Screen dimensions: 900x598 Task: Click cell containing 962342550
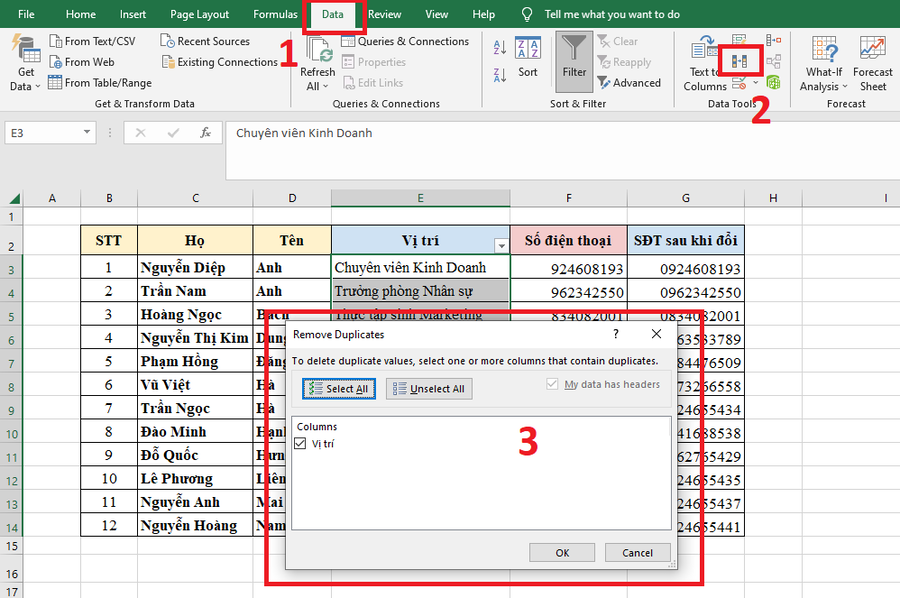tap(569, 292)
